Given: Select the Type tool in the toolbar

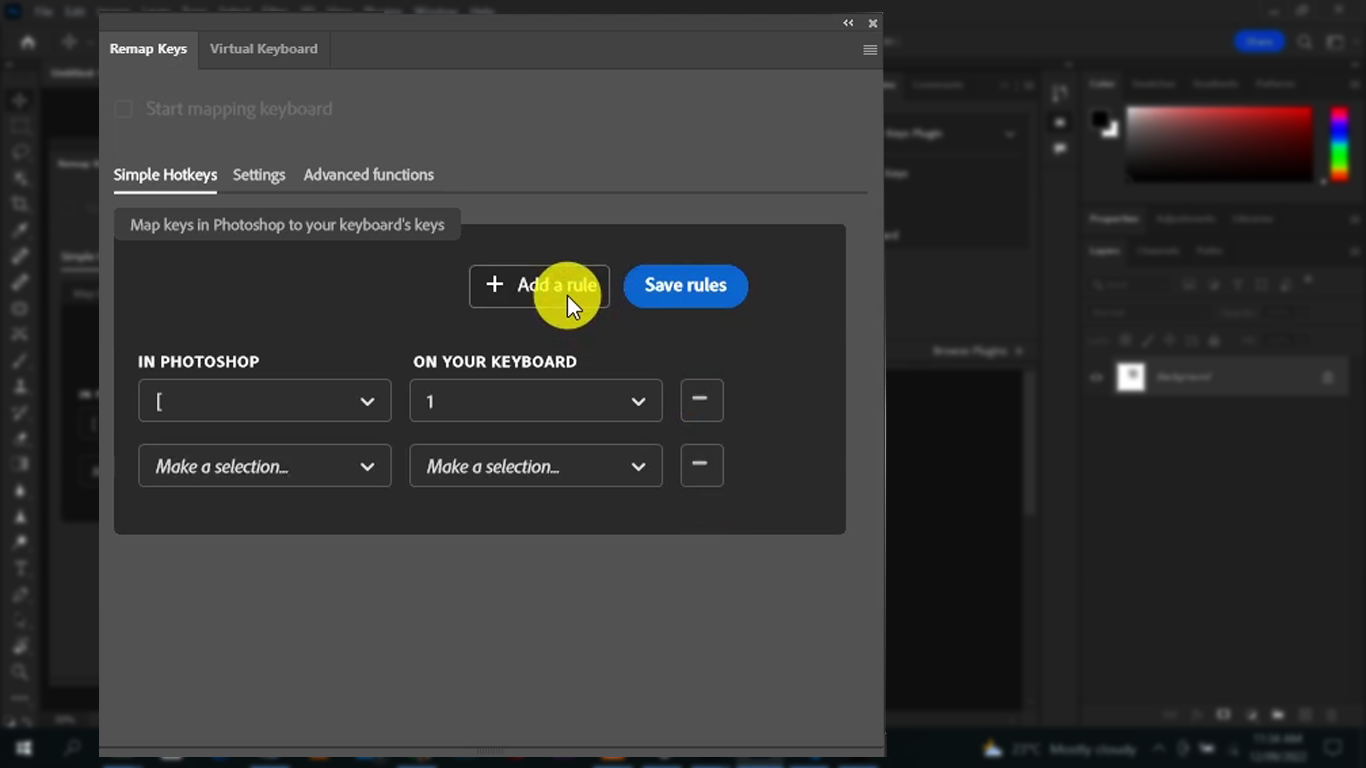Looking at the screenshot, I should click(20, 567).
